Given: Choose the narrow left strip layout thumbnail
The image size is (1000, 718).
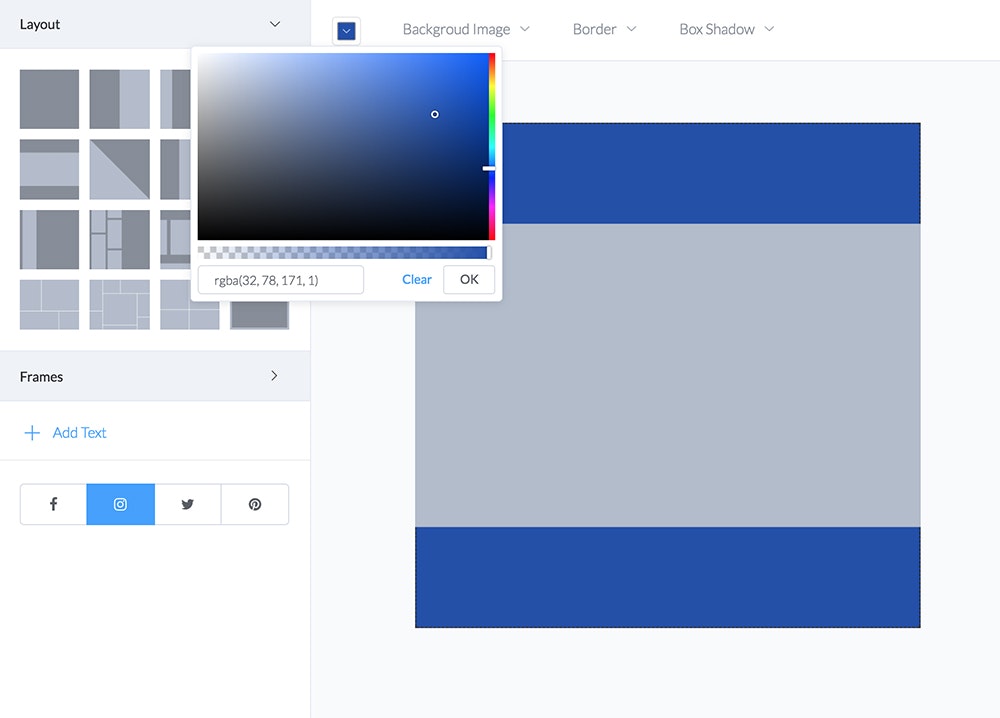Looking at the screenshot, I should [x=49, y=240].
